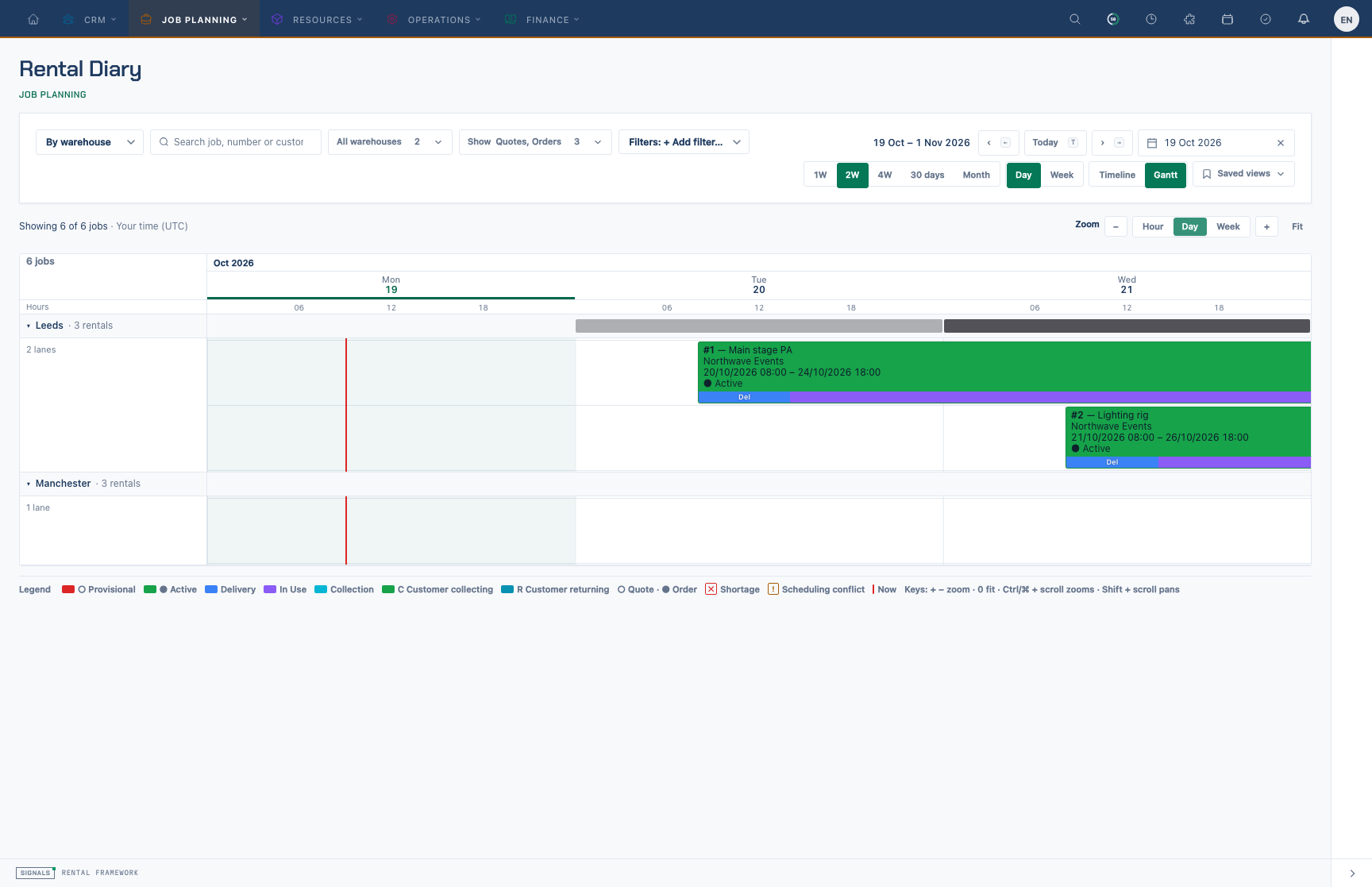Zoom in with the plus button

tap(1267, 227)
